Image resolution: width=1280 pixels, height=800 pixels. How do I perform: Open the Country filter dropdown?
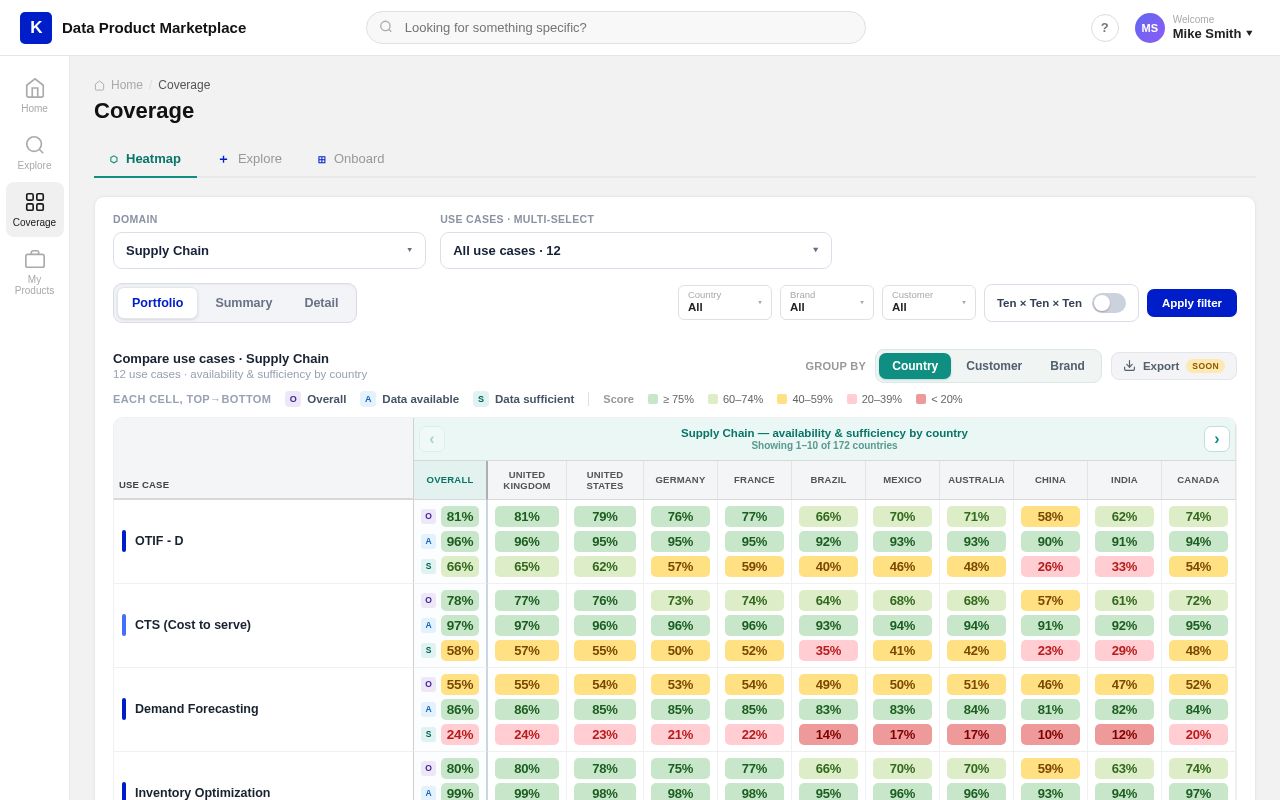click(x=725, y=303)
